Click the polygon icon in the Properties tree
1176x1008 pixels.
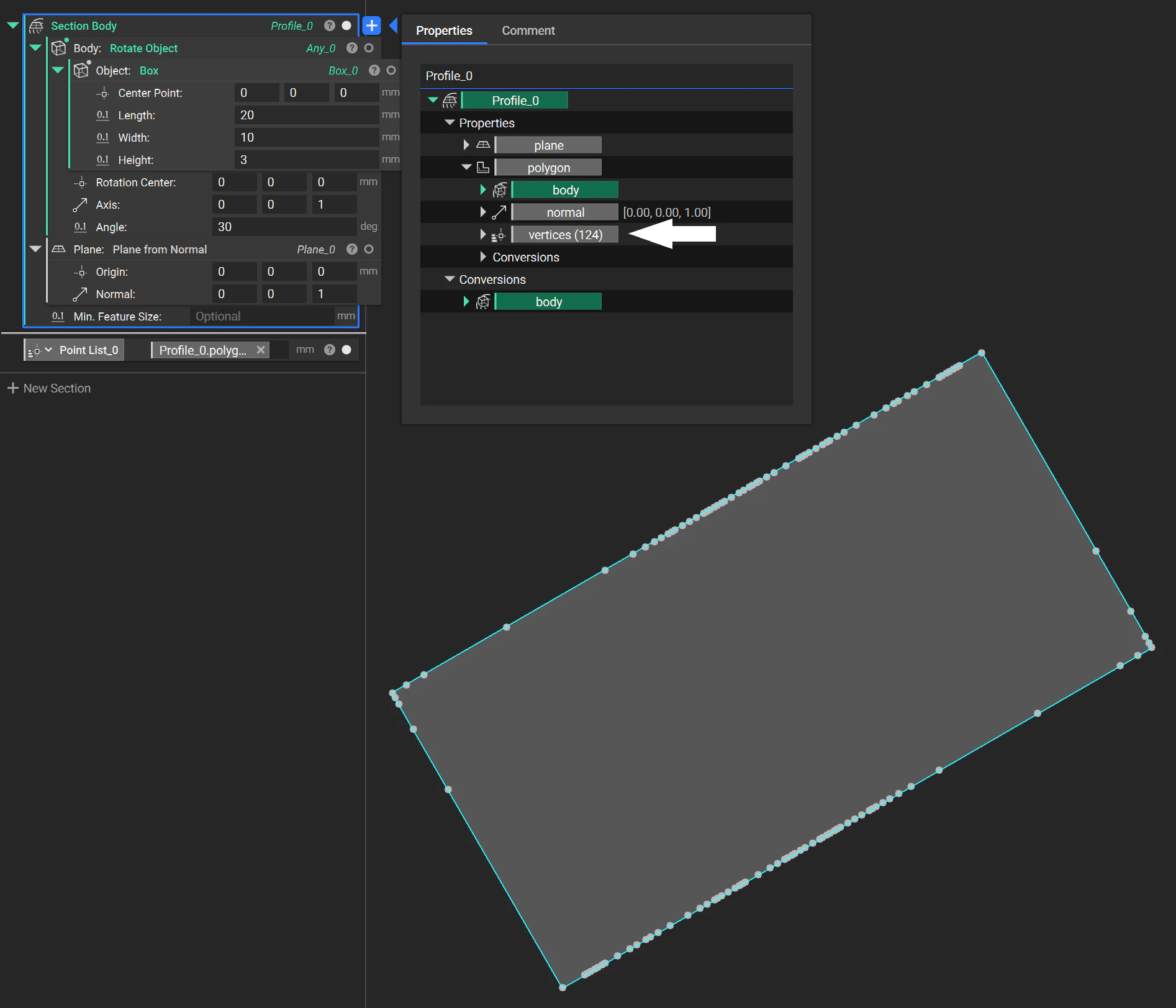pos(484,167)
